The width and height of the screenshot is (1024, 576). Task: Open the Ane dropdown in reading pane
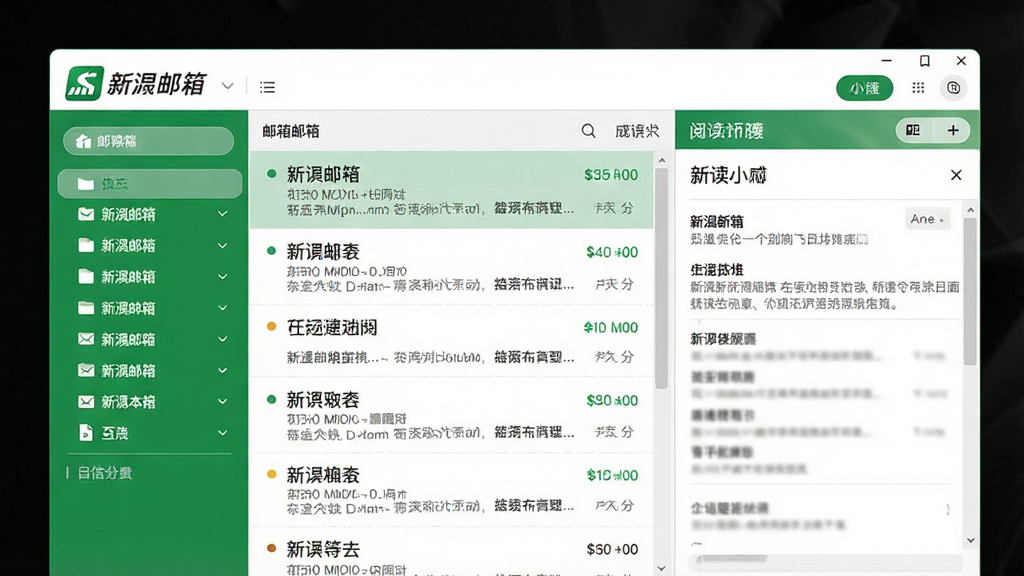927,219
